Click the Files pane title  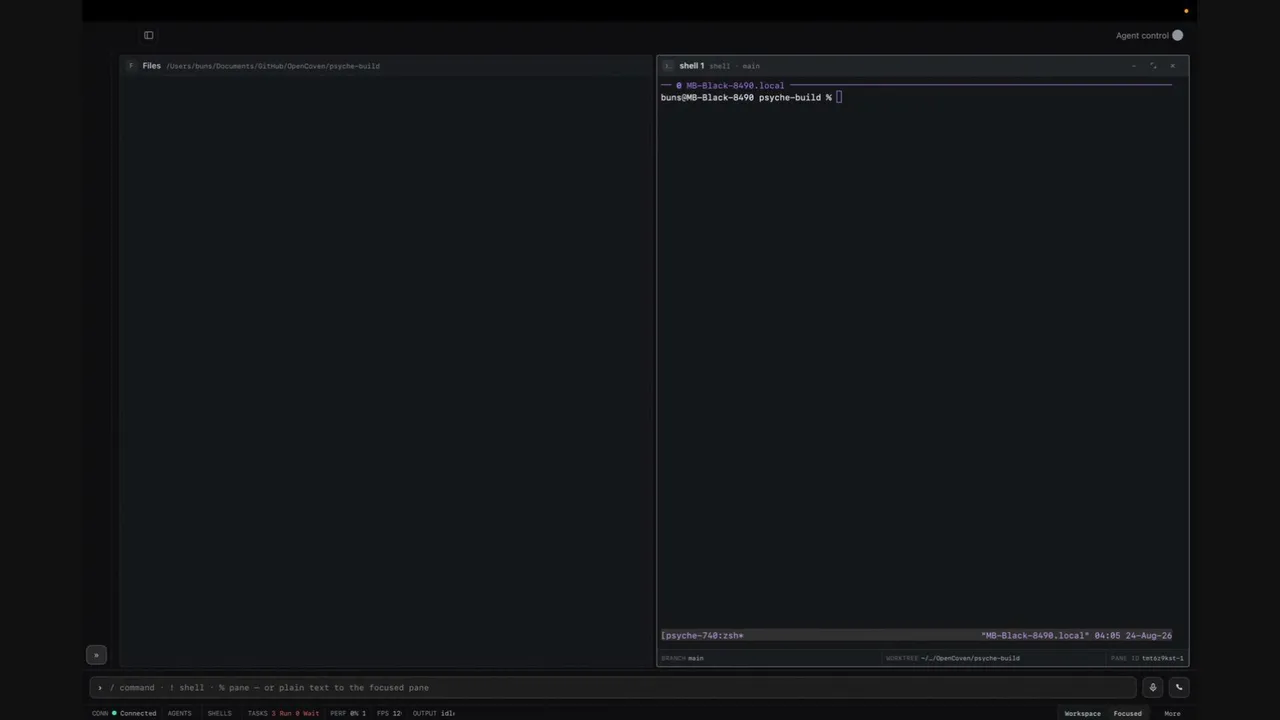coord(151,66)
